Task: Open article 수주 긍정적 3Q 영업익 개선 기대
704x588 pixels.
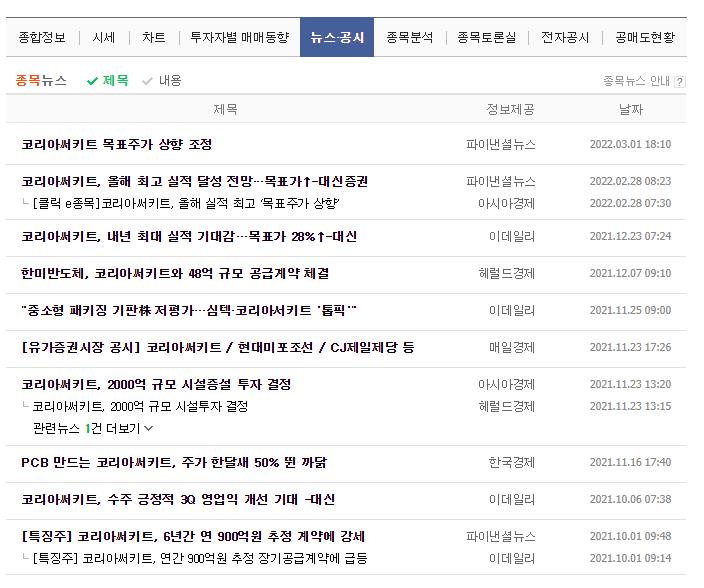Action: 178,499
